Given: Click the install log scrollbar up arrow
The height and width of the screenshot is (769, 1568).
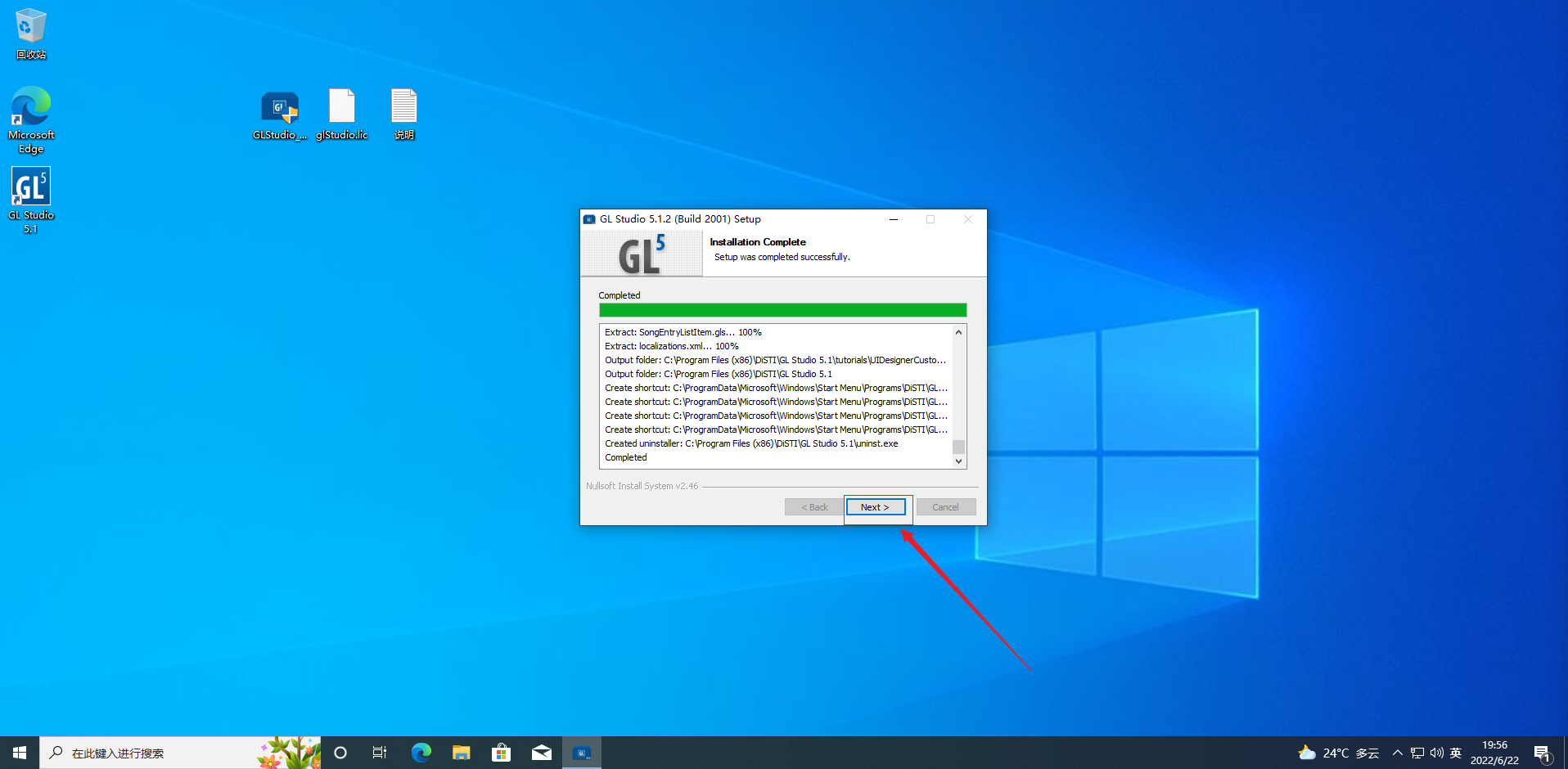Looking at the screenshot, I should (x=958, y=332).
